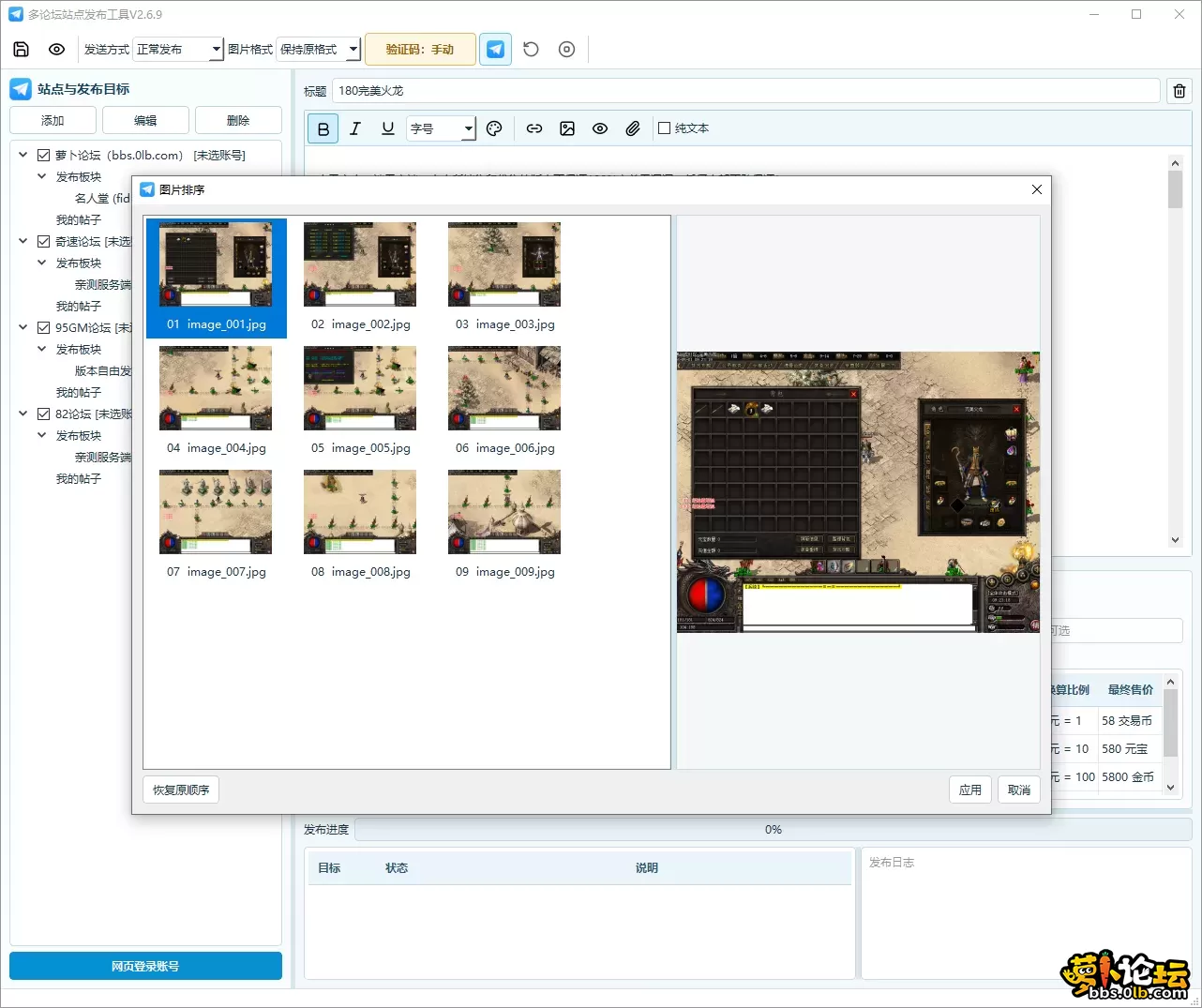Select thumbnail 09 image_009.jpg
This screenshot has height=1008, width=1202.
[x=504, y=524]
